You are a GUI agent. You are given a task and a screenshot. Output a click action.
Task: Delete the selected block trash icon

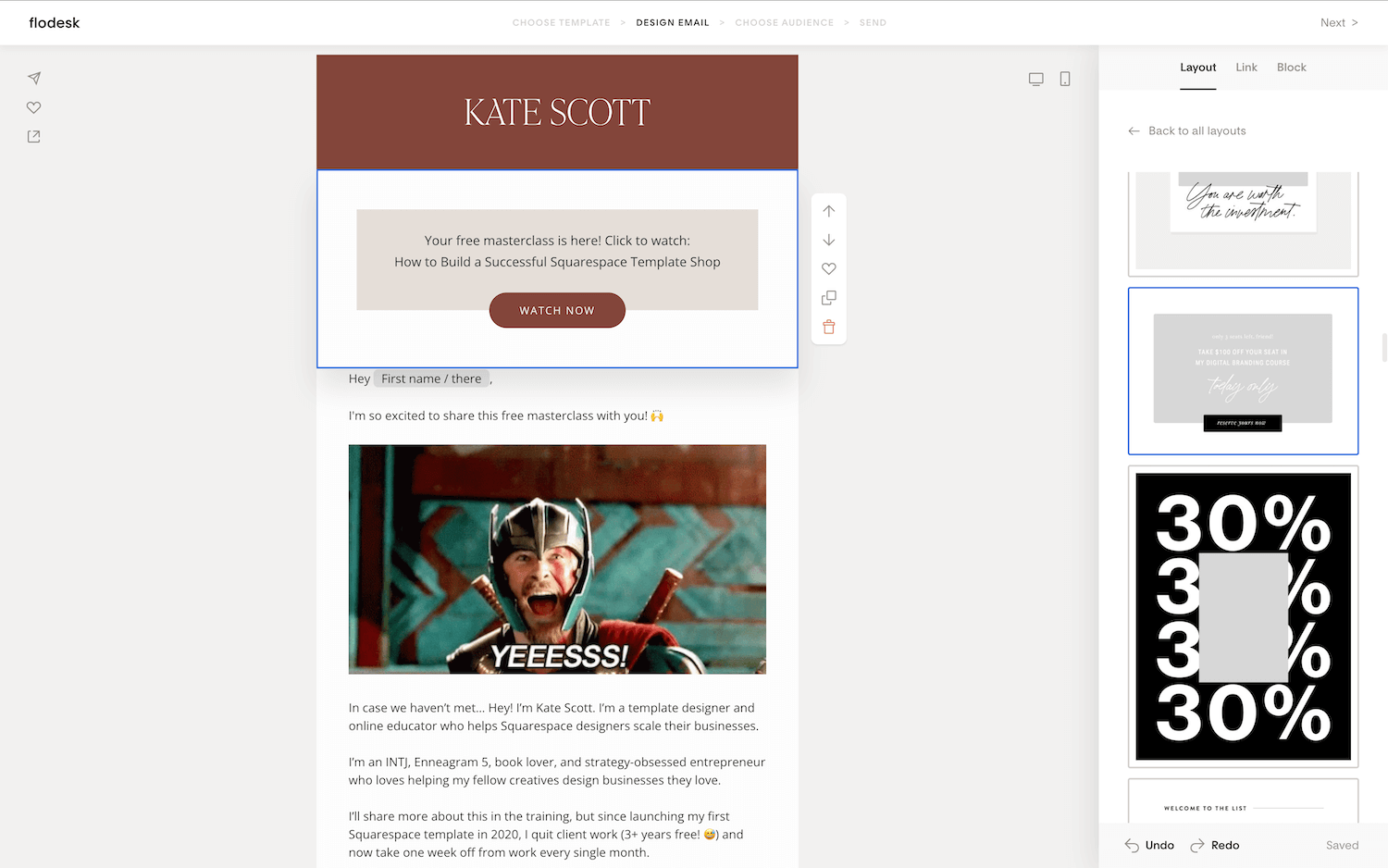(829, 327)
